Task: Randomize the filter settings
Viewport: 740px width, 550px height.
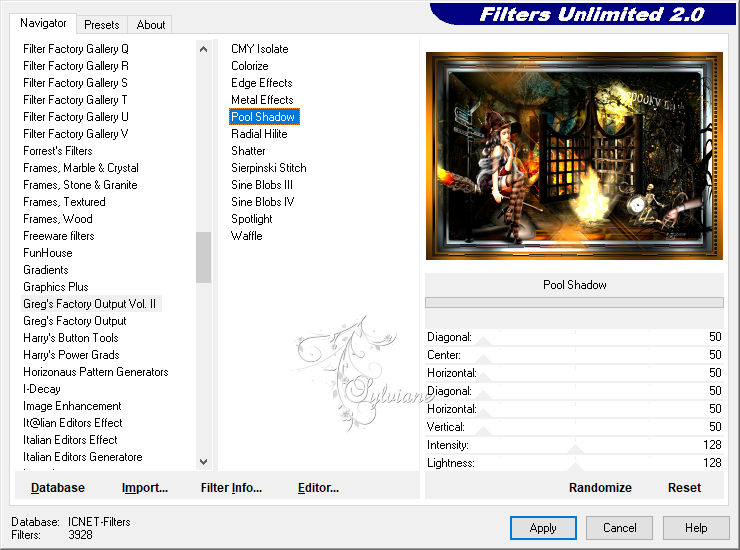Action: (x=600, y=488)
